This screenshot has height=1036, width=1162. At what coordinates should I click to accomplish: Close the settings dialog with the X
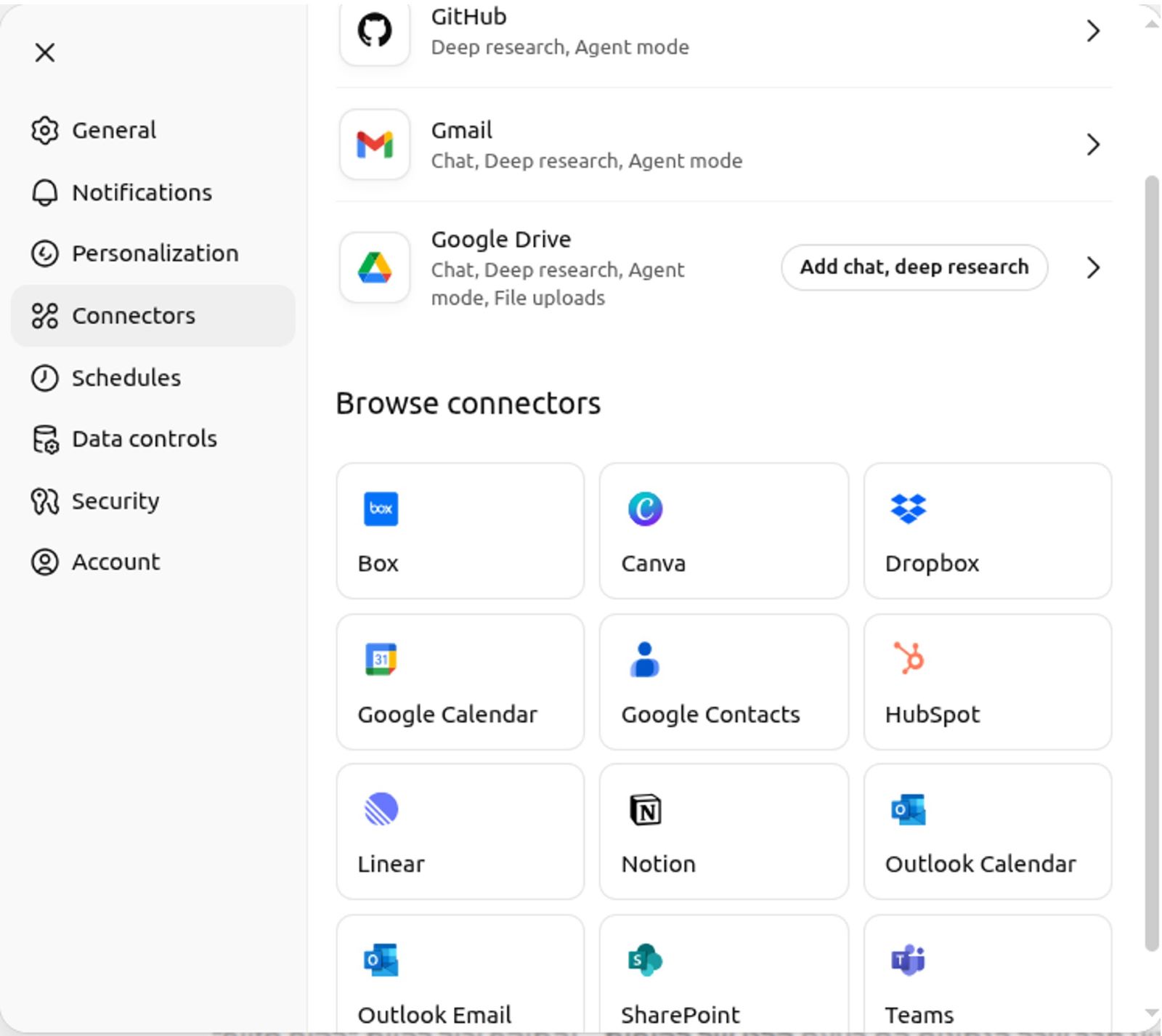(45, 52)
